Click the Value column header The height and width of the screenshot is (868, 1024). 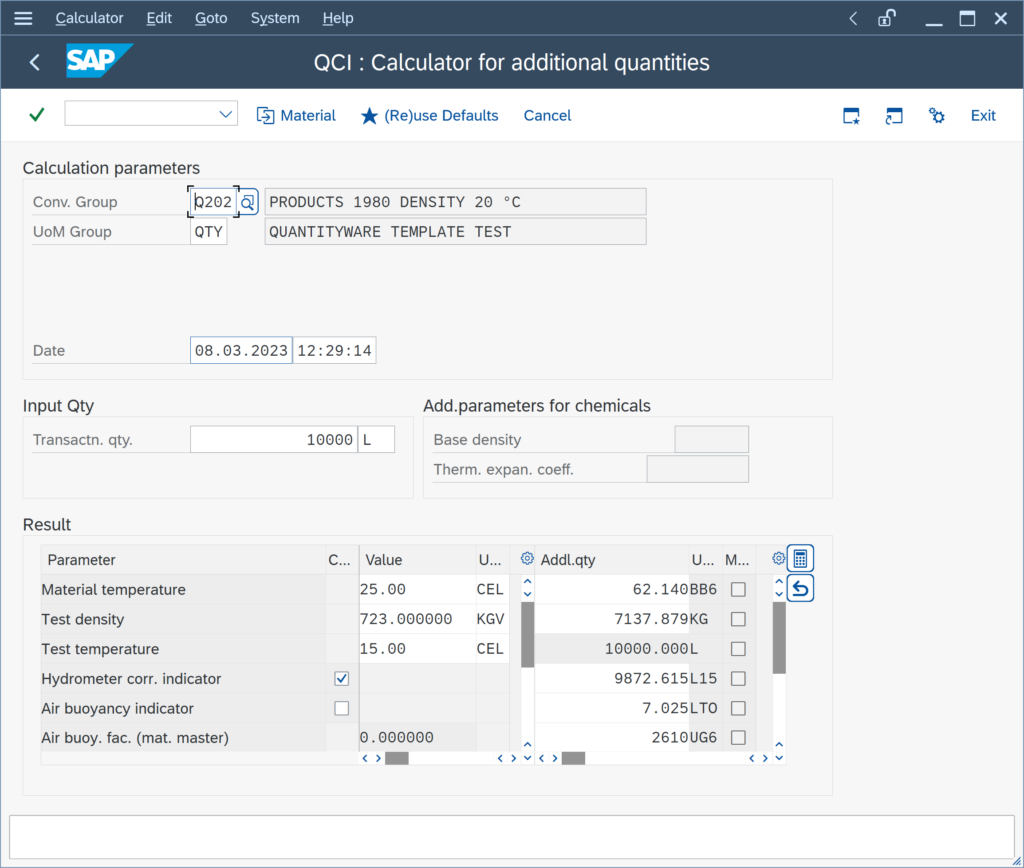(417, 560)
